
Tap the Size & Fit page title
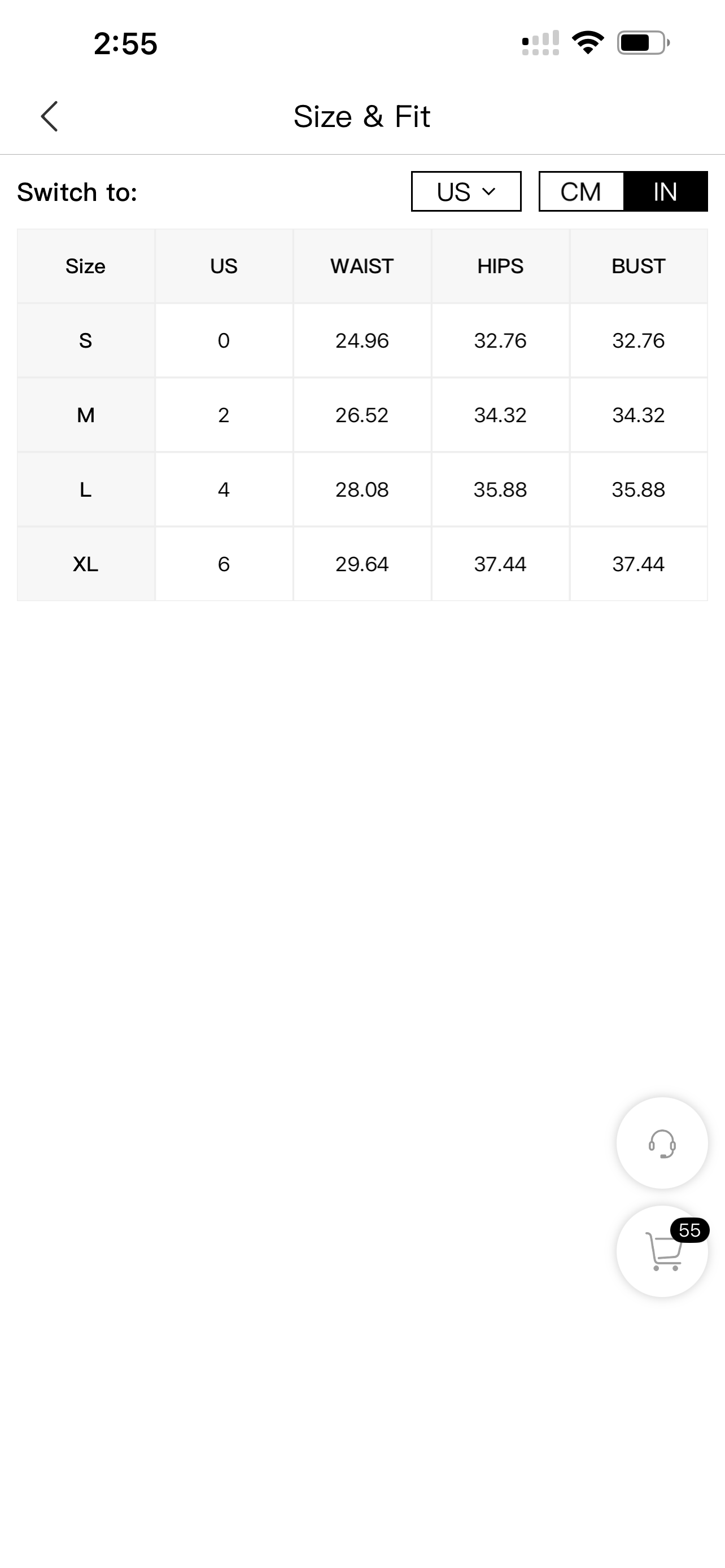tap(362, 116)
